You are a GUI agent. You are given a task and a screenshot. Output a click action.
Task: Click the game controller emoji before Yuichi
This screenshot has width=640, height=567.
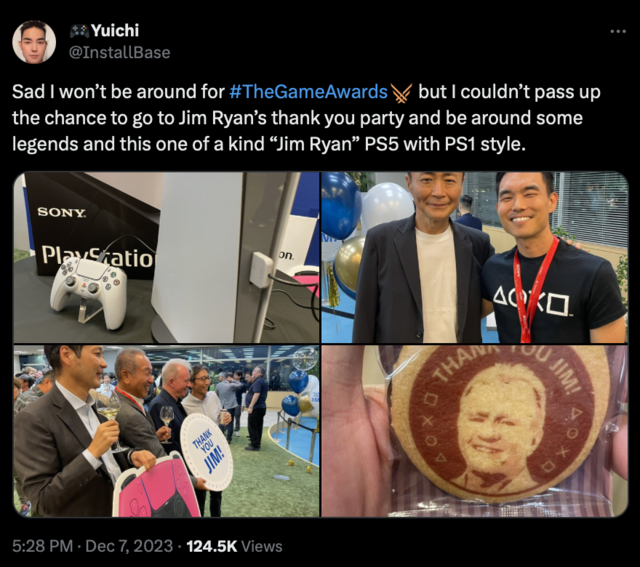click(79, 30)
